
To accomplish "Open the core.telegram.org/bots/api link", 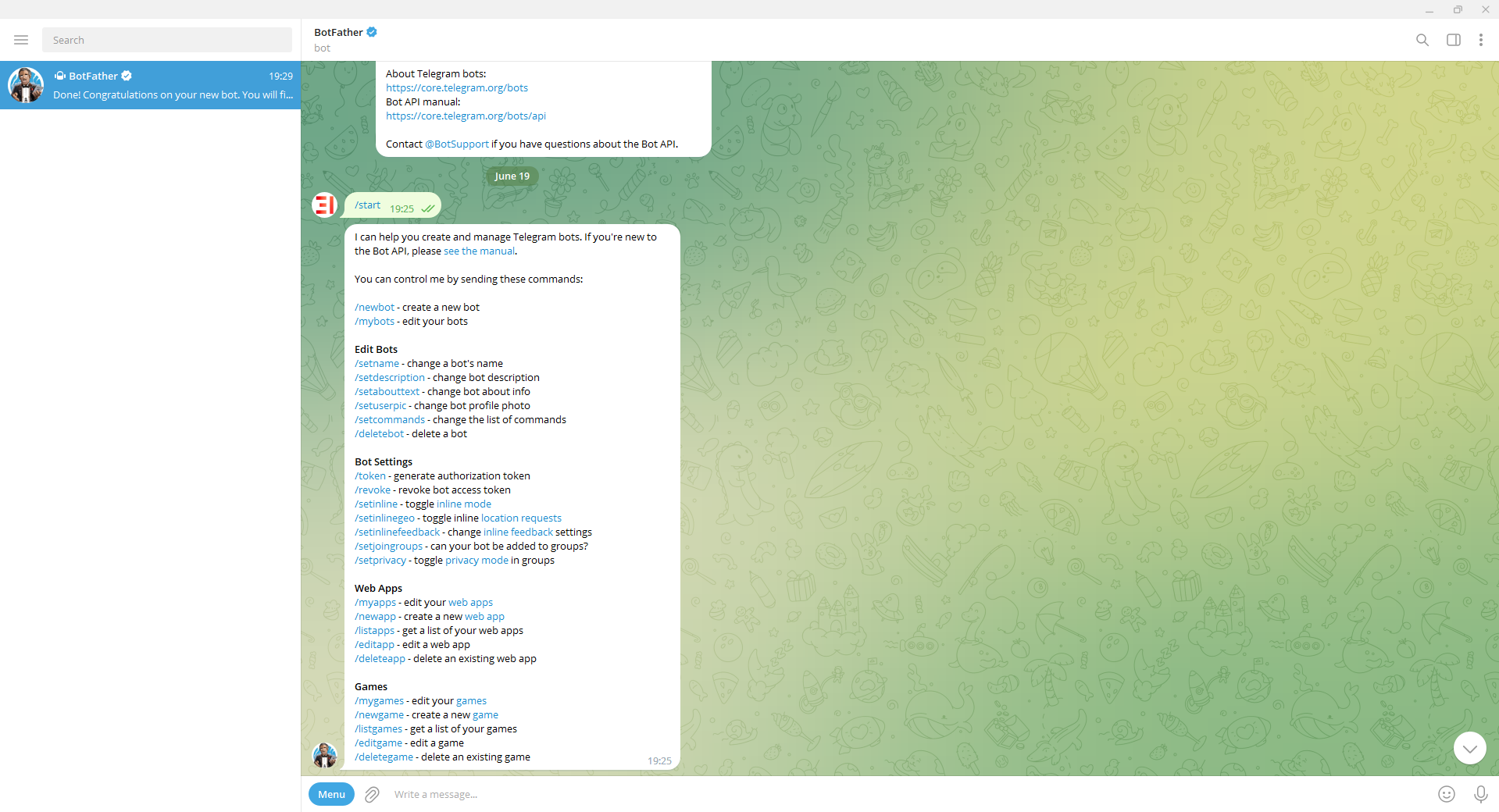I will (466, 116).
